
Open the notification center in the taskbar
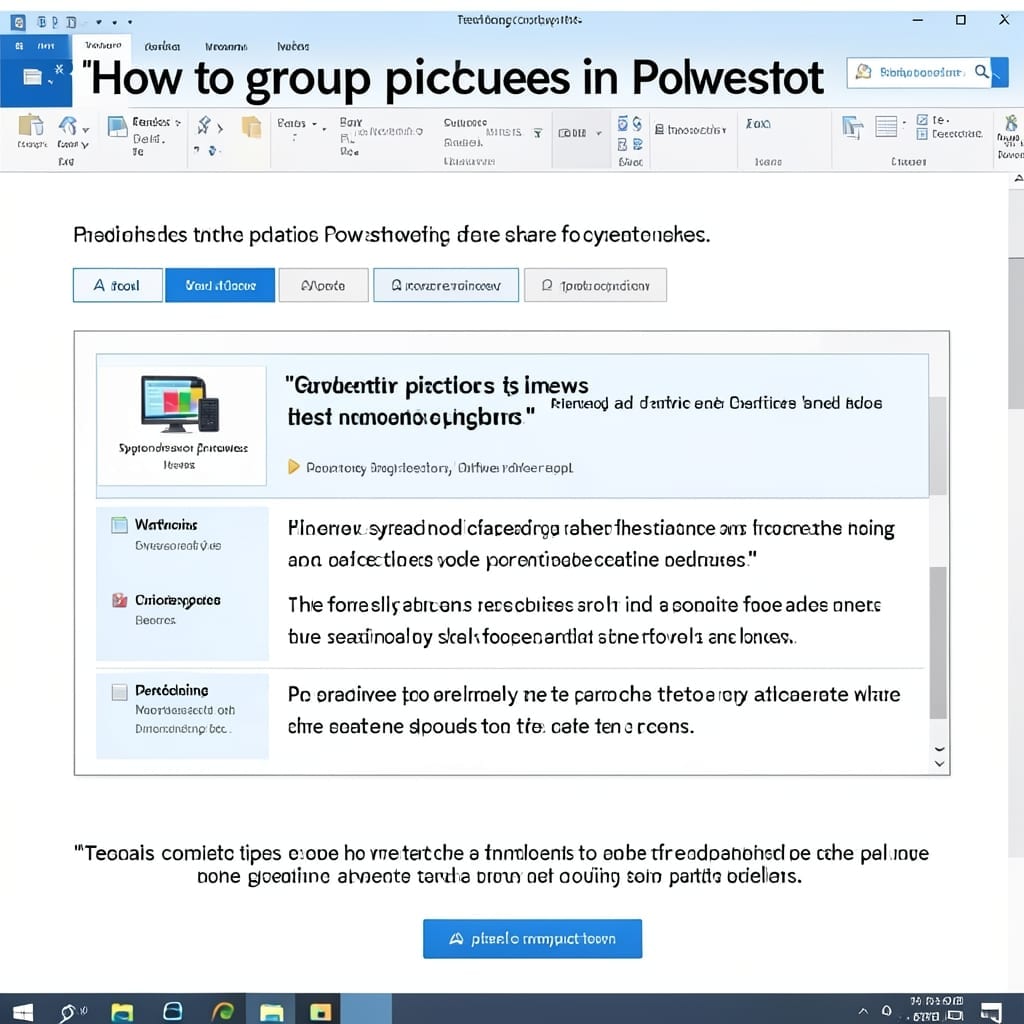pyautogui.click(x=991, y=1012)
